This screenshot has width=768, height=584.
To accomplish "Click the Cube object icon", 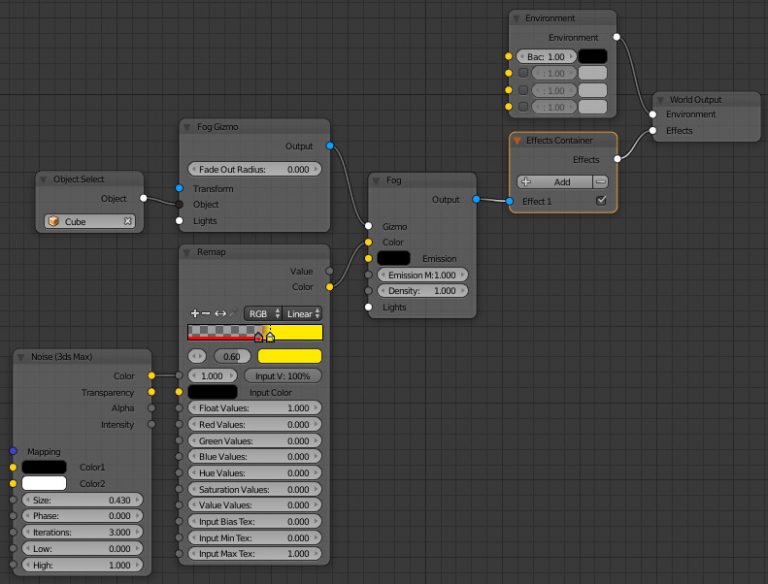I will click(x=54, y=221).
